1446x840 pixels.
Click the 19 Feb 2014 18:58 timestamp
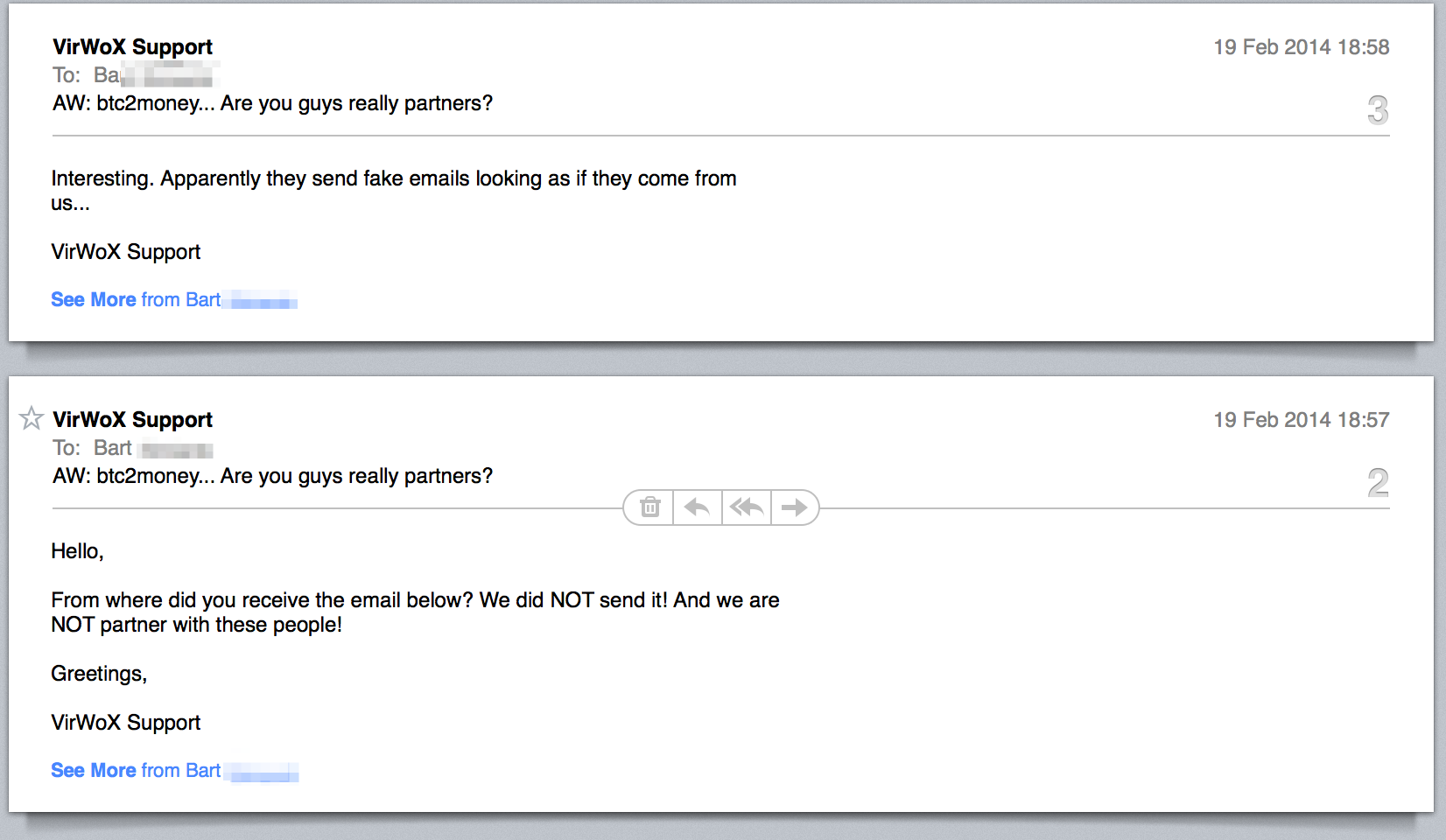click(1301, 47)
